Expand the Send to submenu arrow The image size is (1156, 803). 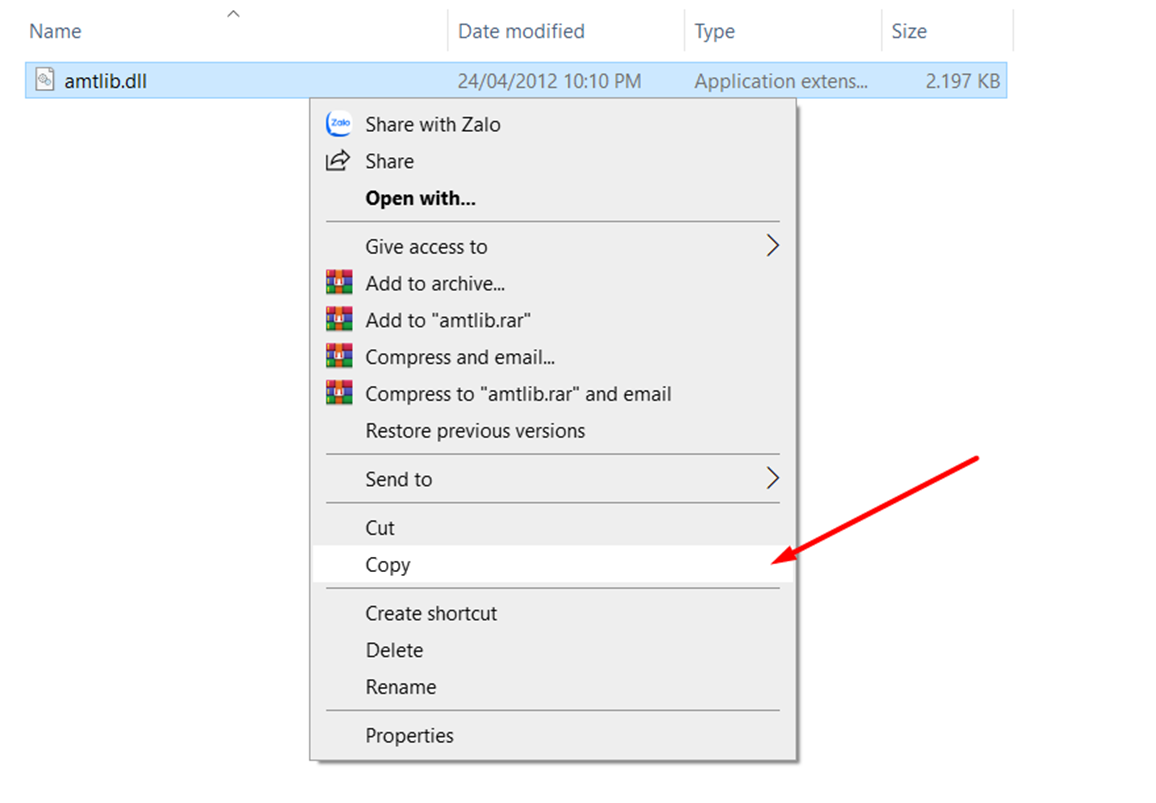click(x=772, y=479)
